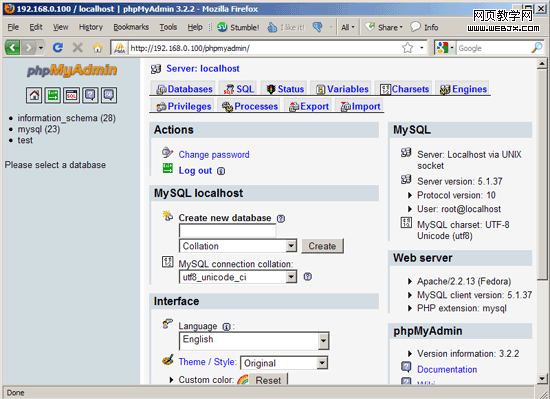The height and width of the screenshot is (399, 550).
Task: Open the SQL tab
Action: (x=239, y=89)
